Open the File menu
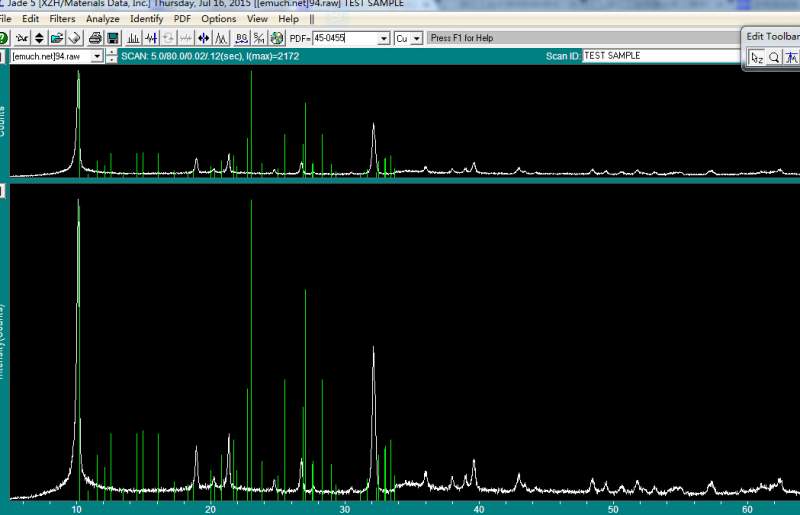This screenshot has width=800, height=515. (6, 19)
